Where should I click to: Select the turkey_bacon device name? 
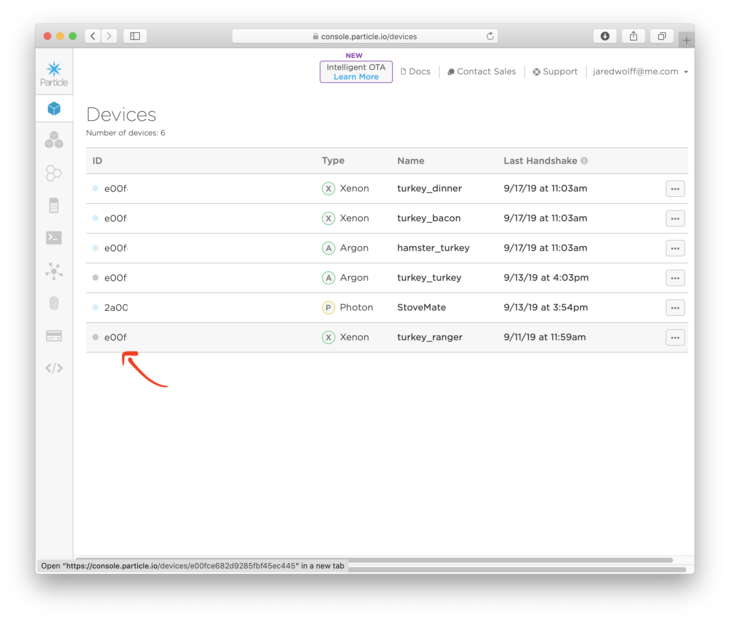coord(429,218)
